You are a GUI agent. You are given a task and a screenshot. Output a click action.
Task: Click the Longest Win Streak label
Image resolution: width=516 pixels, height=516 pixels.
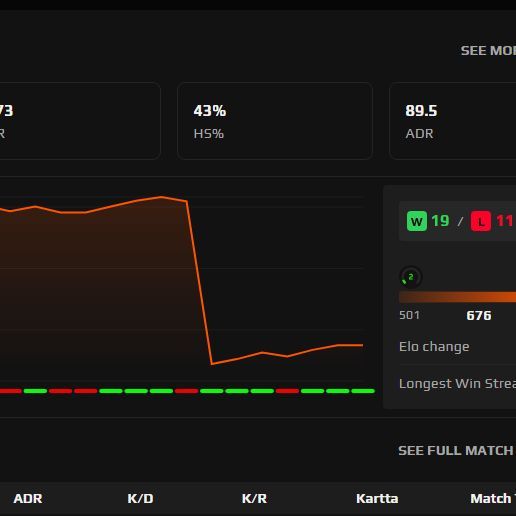pyautogui.click(x=457, y=384)
